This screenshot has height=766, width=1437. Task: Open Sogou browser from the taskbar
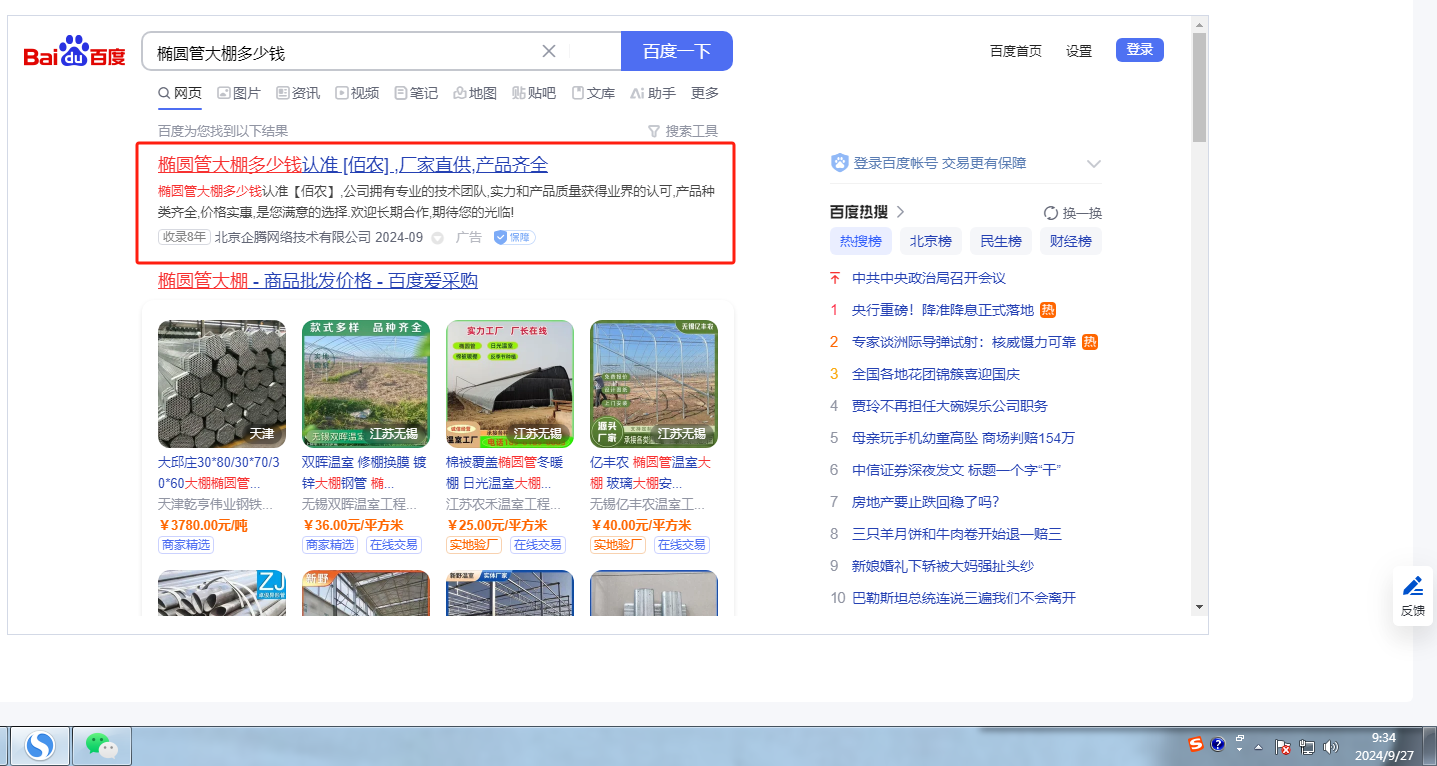coord(40,745)
